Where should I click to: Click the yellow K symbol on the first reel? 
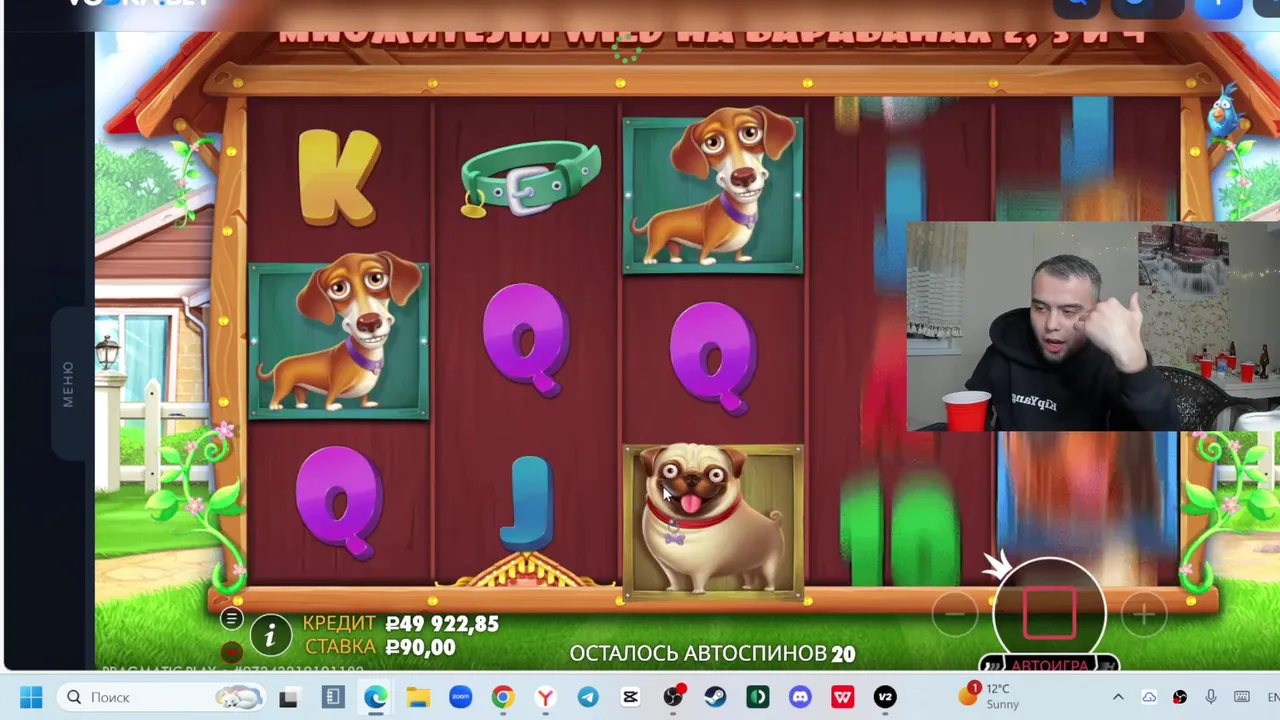[x=338, y=178]
